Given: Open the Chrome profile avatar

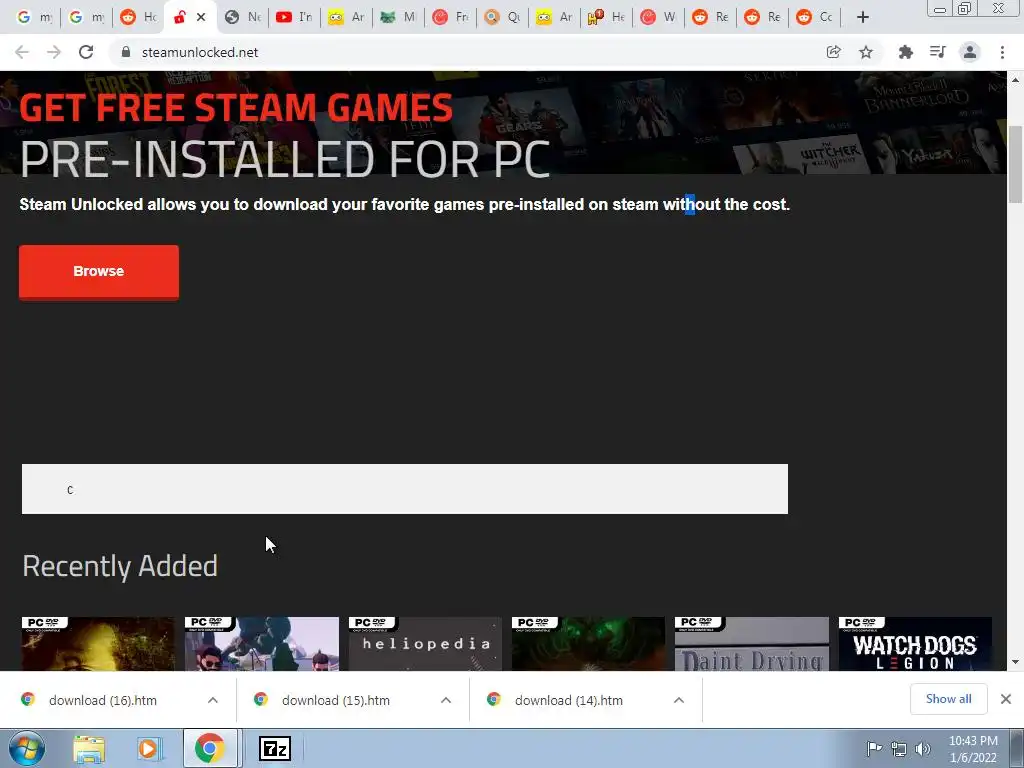Looking at the screenshot, I should point(970,52).
